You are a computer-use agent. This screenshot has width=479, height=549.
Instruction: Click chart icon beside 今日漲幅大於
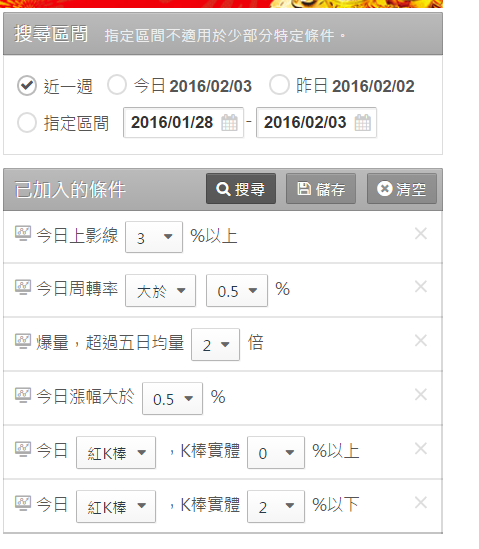click(x=23, y=395)
